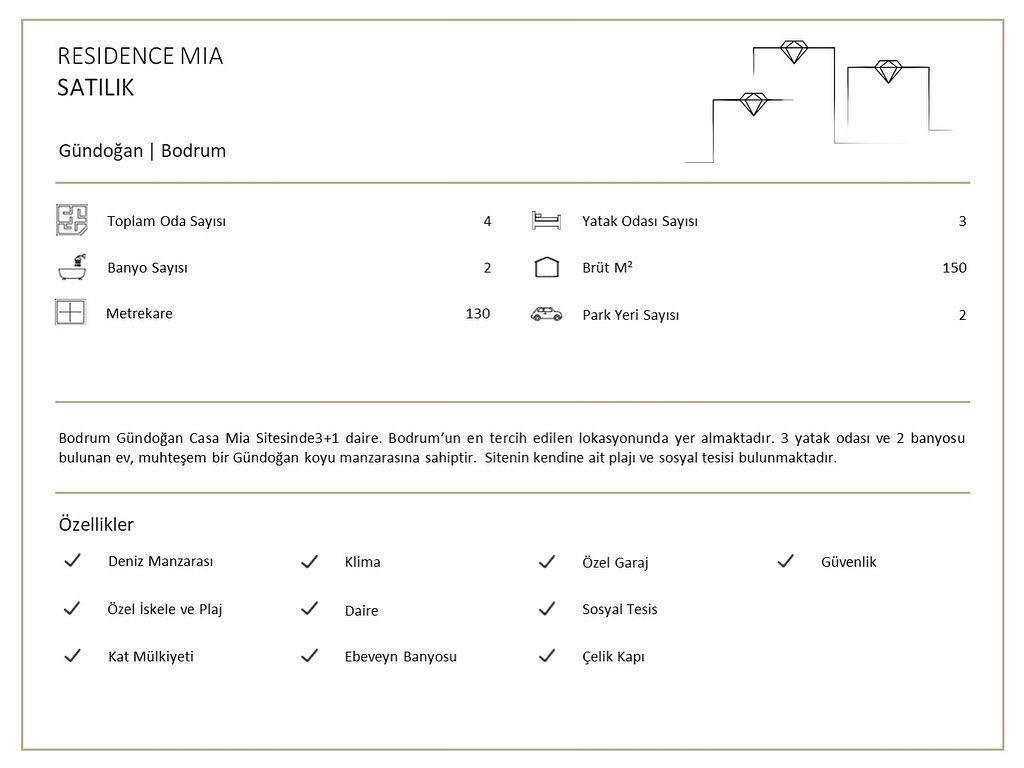
Task: Click the property description paragraph
Action: point(511,447)
